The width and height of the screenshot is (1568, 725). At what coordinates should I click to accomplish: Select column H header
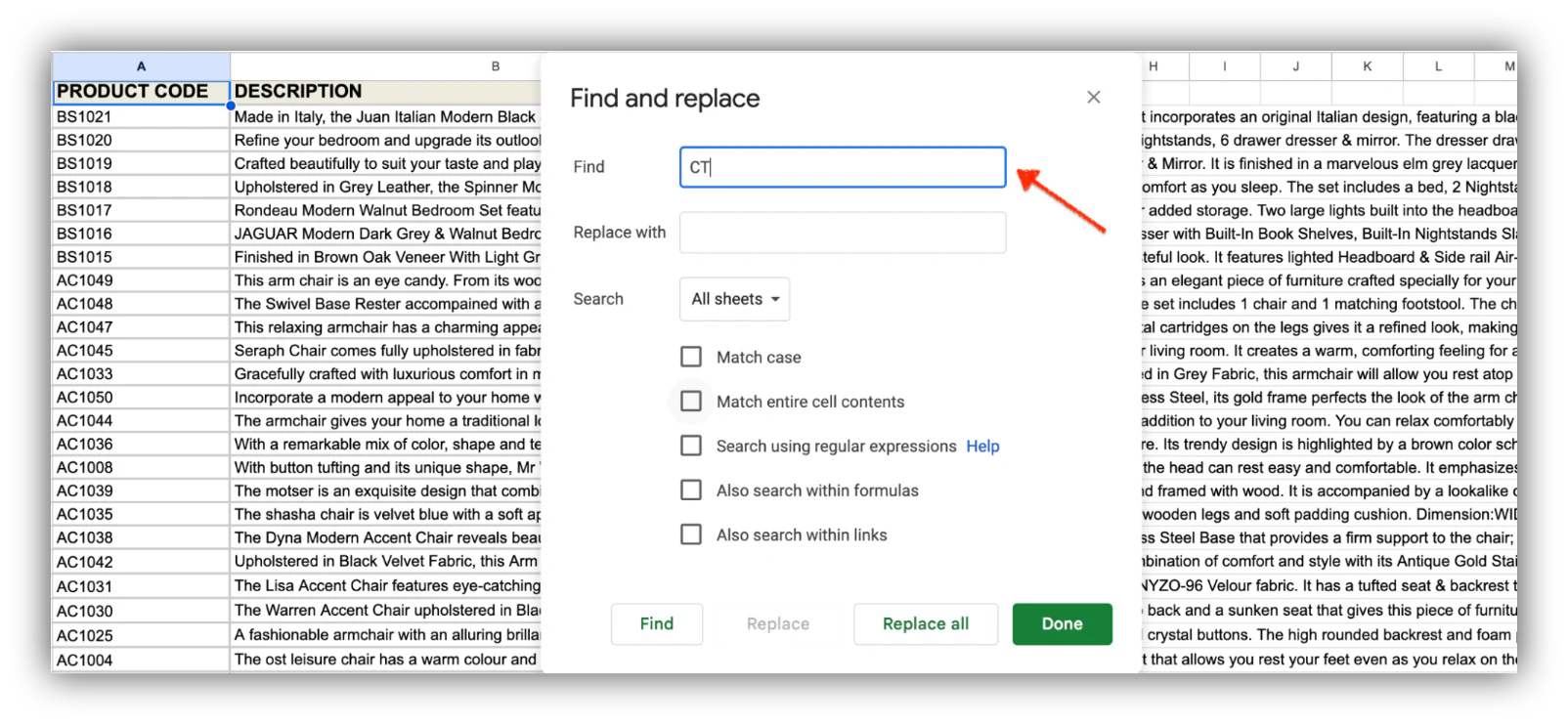pos(1164,65)
